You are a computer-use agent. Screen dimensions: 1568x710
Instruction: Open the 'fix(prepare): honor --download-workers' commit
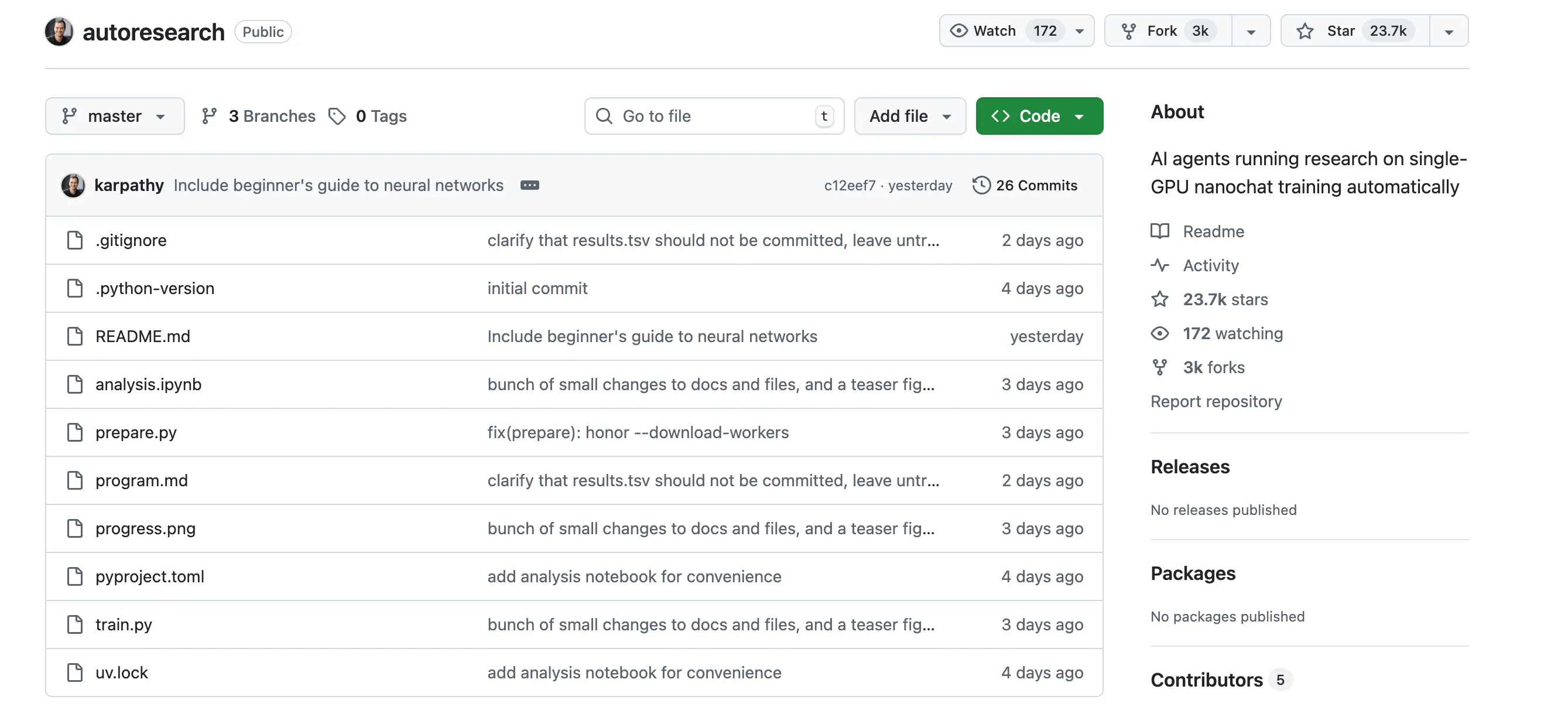[638, 432]
